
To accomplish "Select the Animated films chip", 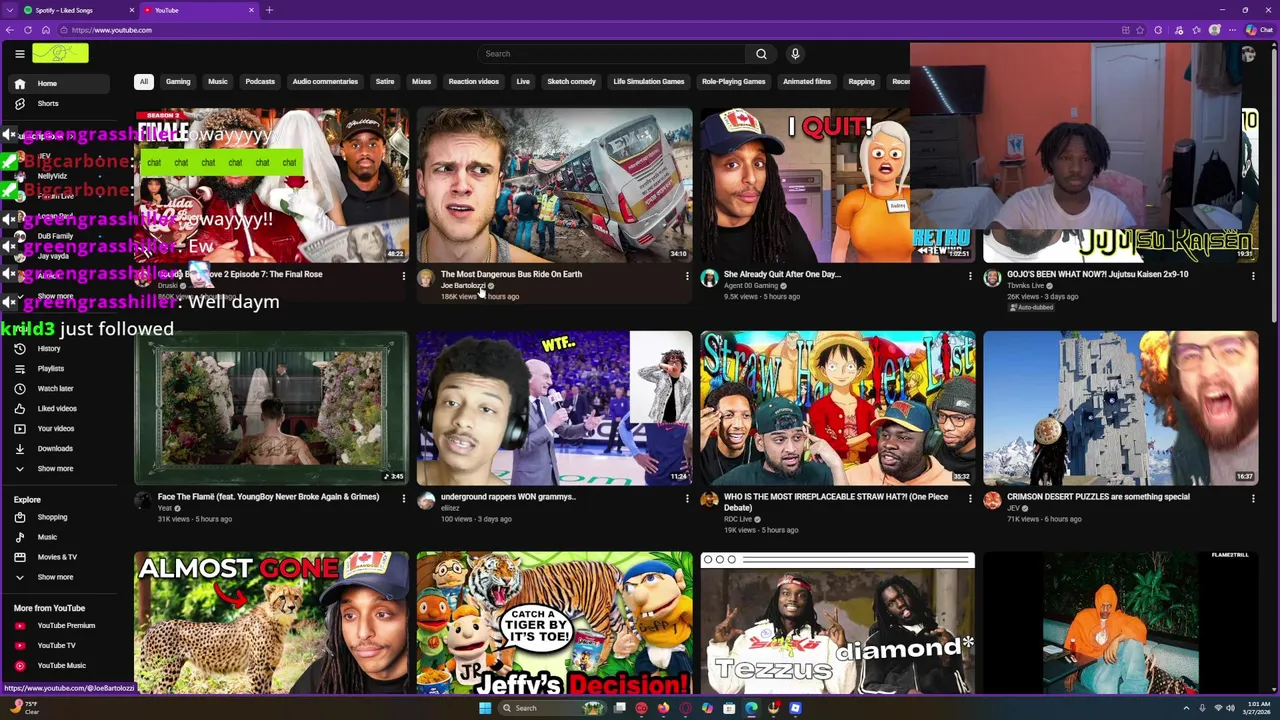I will click(807, 82).
